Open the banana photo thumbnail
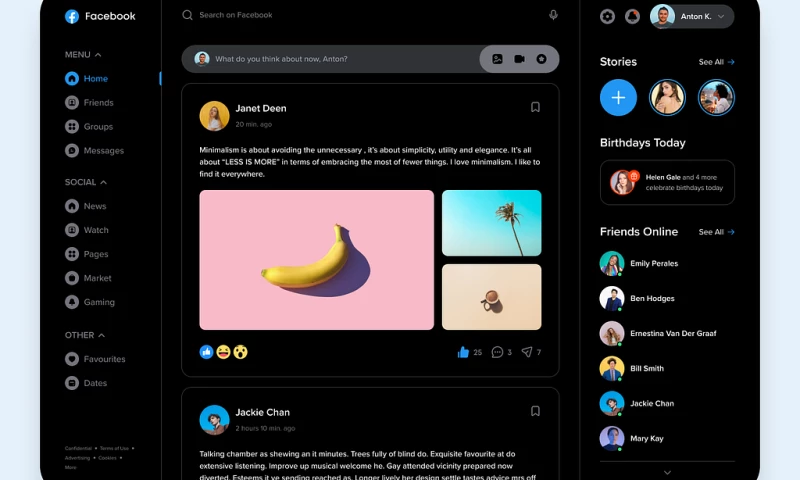 tap(317, 260)
